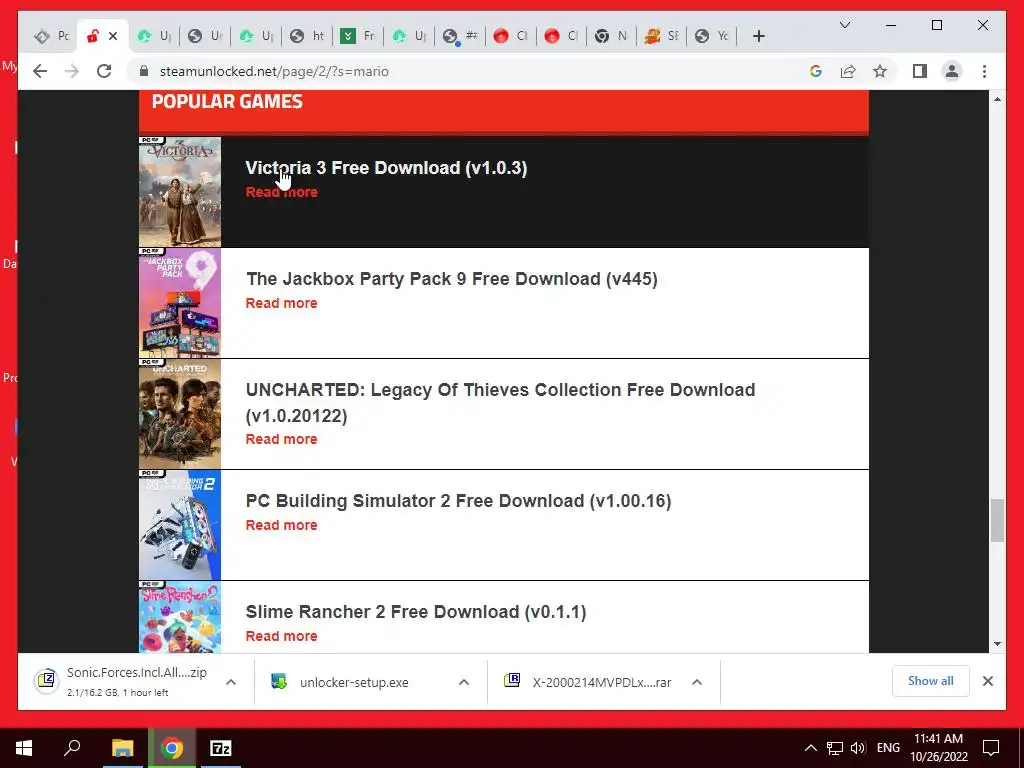The height and width of the screenshot is (768, 1024).
Task: Expand the tab search dropdown
Action: [844, 25]
